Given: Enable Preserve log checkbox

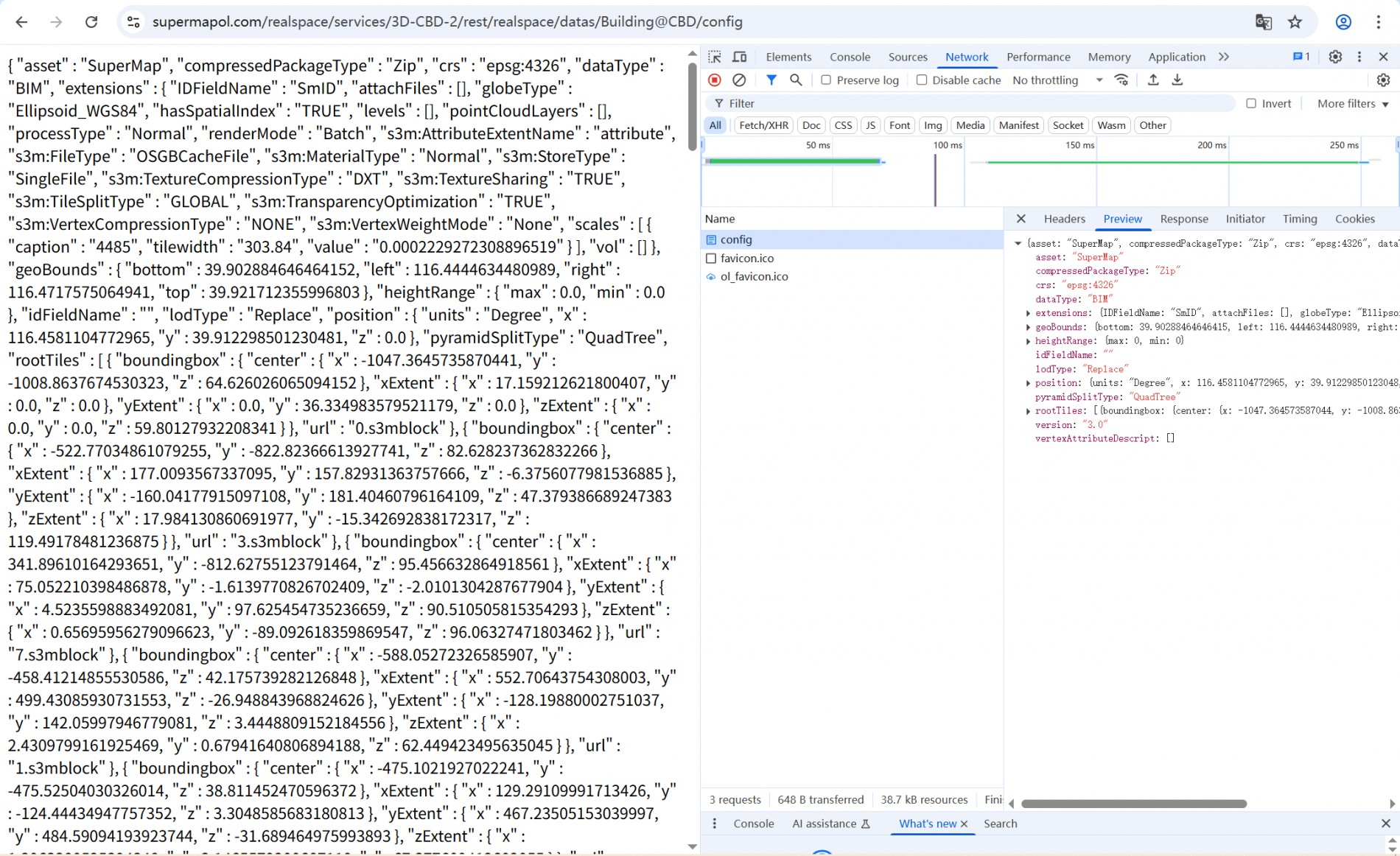Looking at the screenshot, I should pos(826,80).
